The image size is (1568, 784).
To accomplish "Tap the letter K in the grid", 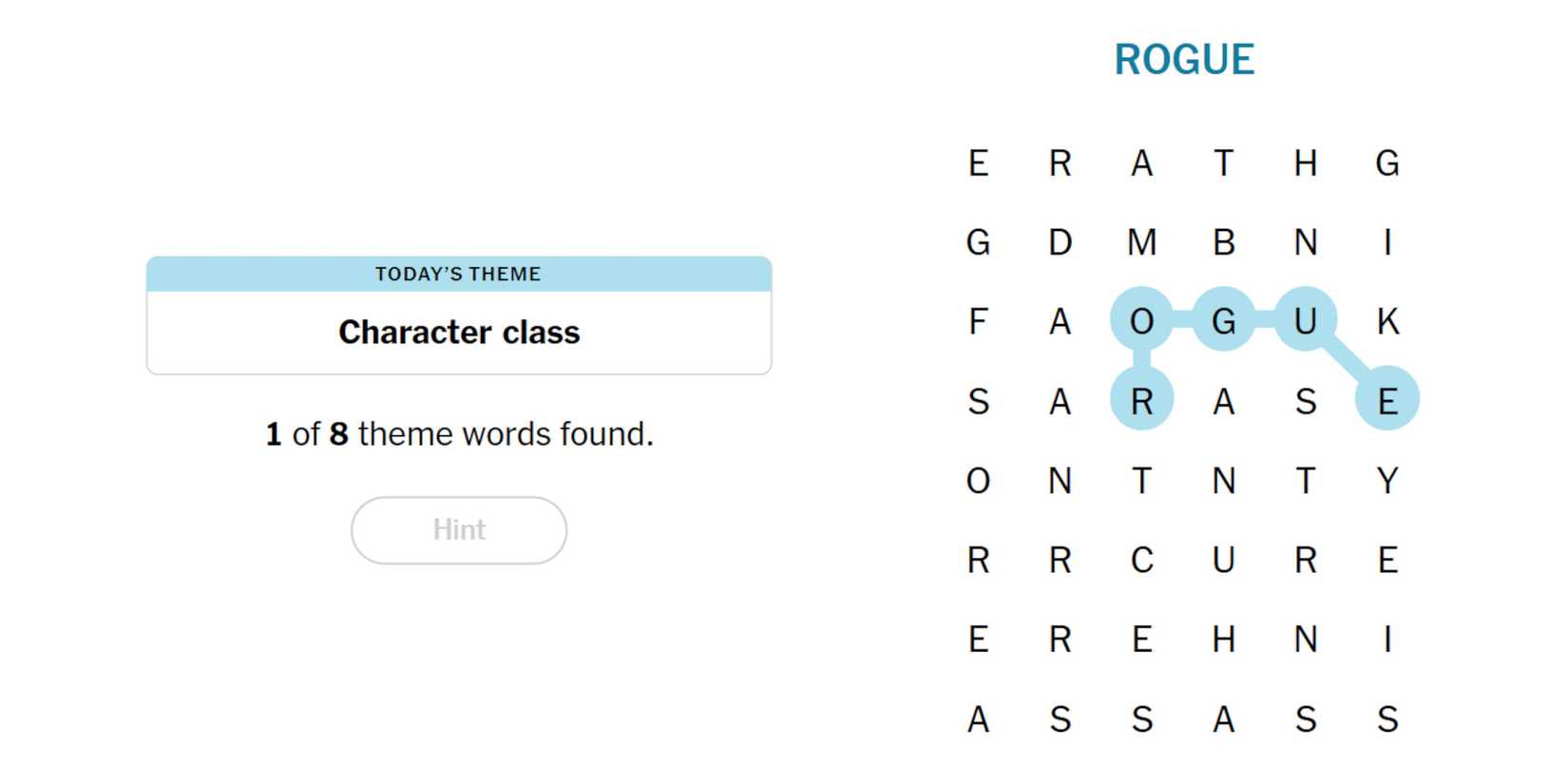I will 1386,321.
